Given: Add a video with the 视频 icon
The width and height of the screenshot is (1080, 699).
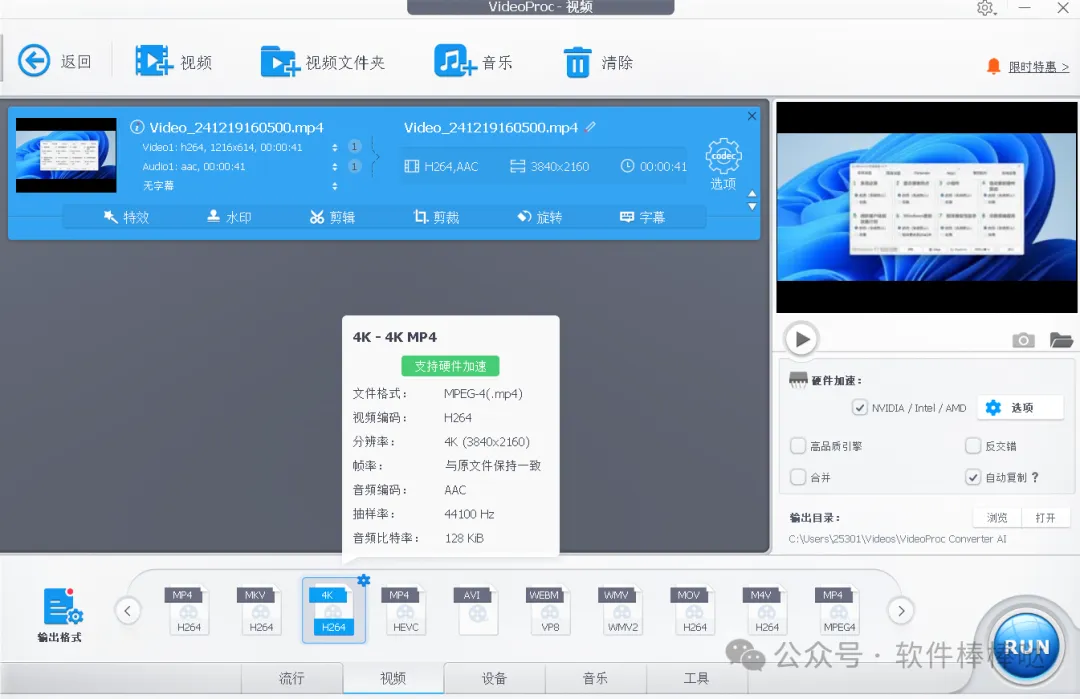Looking at the screenshot, I should [x=154, y=61].
